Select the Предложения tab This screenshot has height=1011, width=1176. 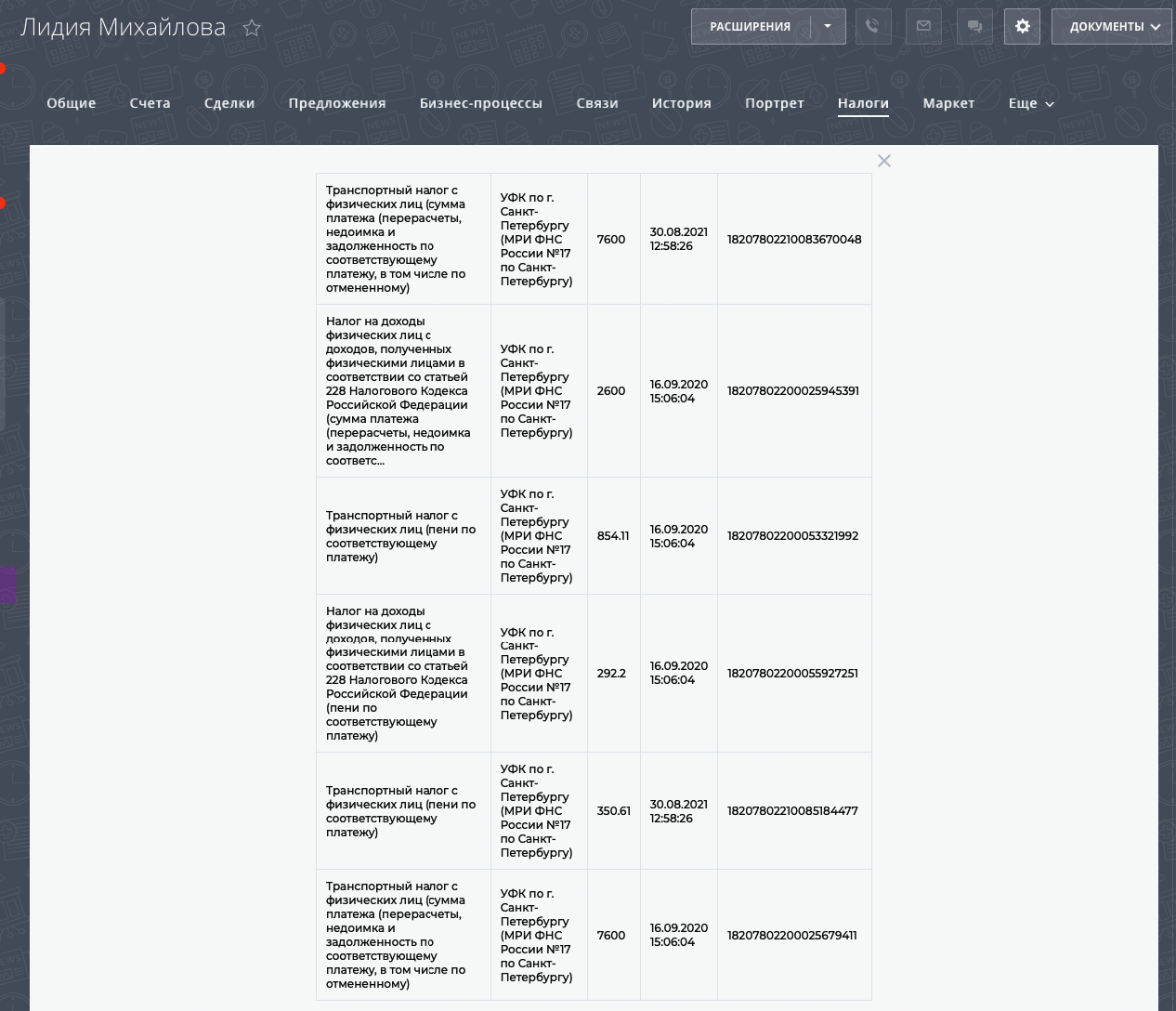click(337, 103)
